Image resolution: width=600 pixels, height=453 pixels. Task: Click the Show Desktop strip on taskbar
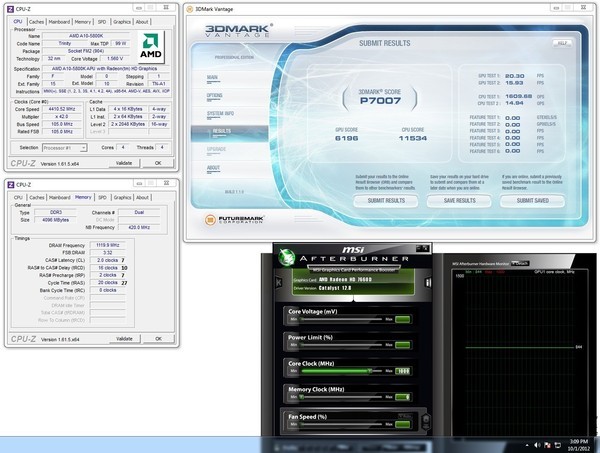597,445
